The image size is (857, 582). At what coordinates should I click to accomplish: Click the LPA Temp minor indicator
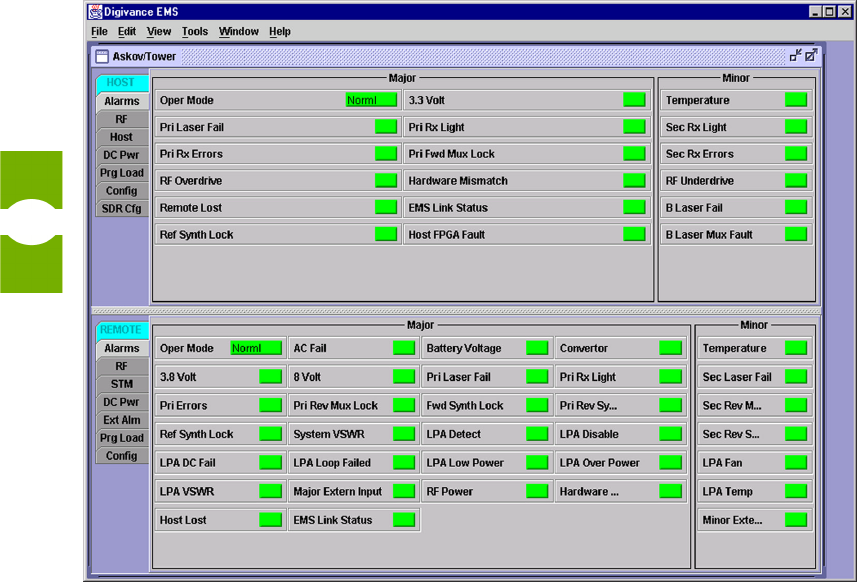796,491
